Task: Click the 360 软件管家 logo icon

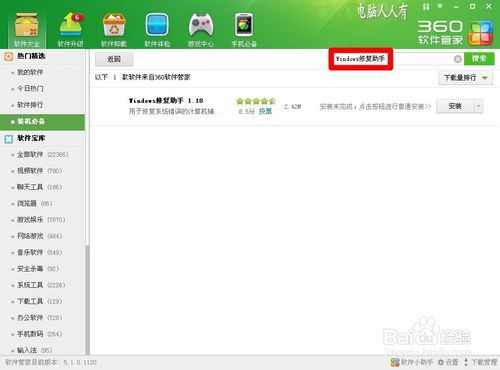Action: point(480,33)
